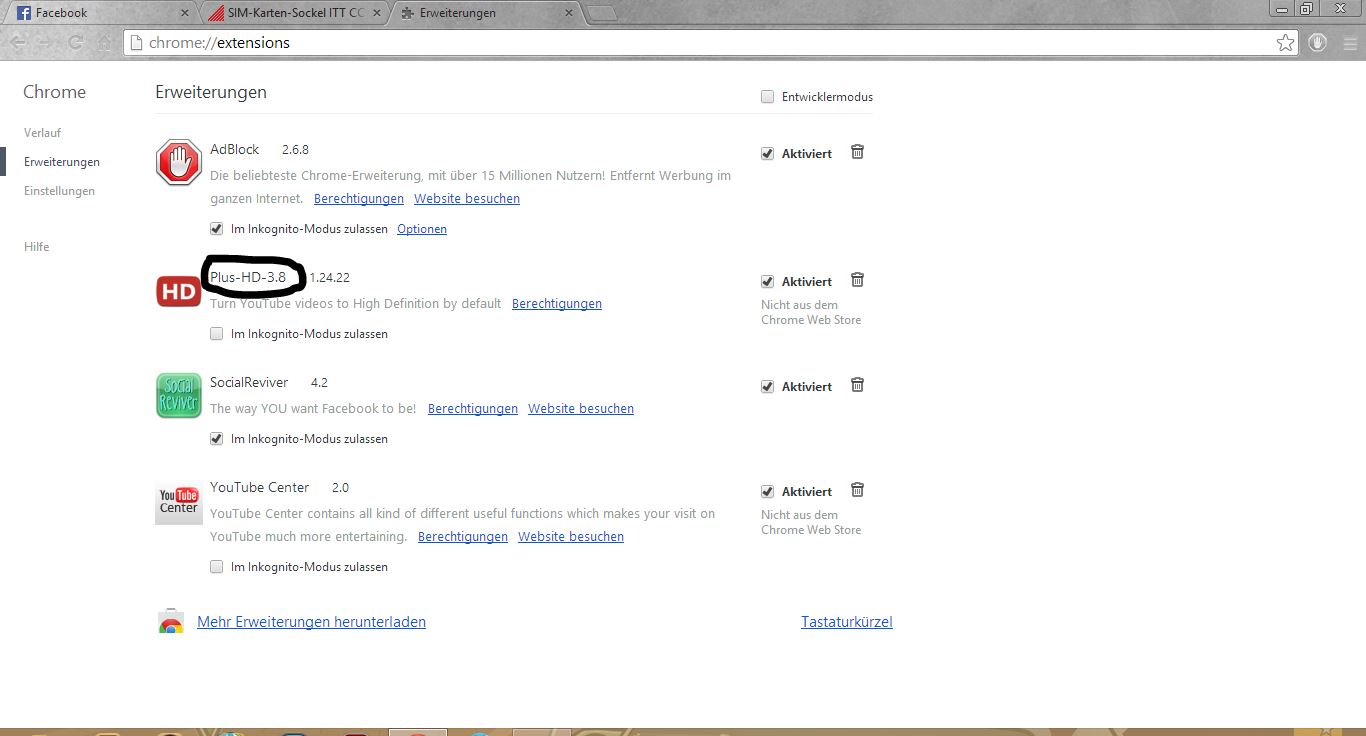This screenshot has width=1366, height=736.
Task: Click YouTube Center Website besuchen link
Action: (x=571, y=537)
